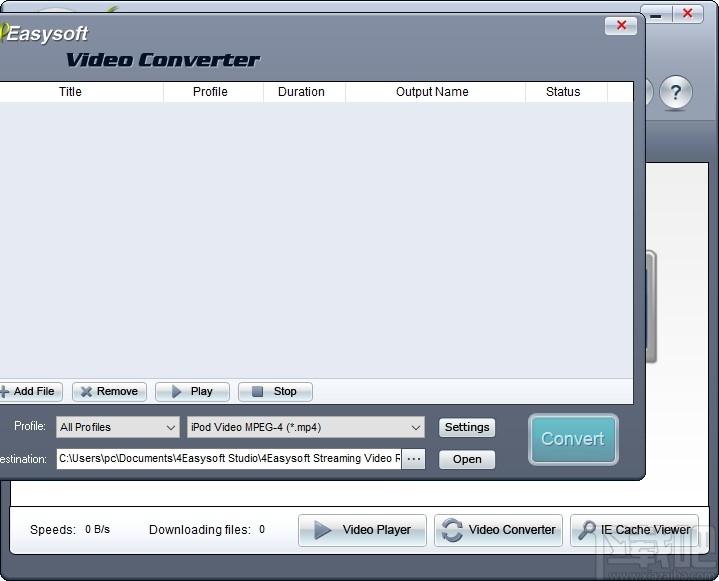Click the Profile column header

click(210, 92)
